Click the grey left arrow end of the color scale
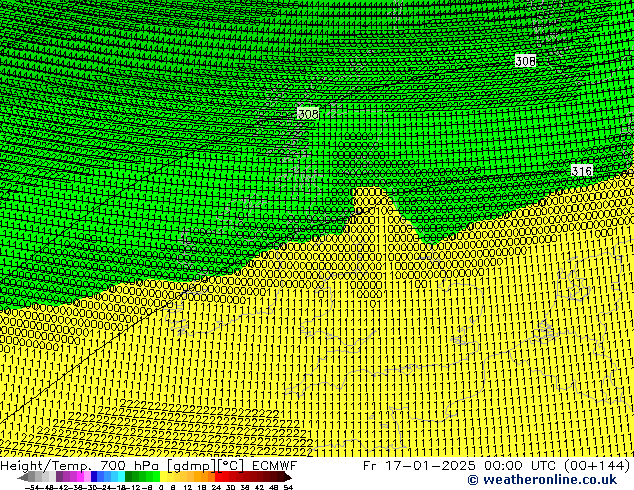Image resolution: width=634 pixels, height=490 pixels. (23, 478)
